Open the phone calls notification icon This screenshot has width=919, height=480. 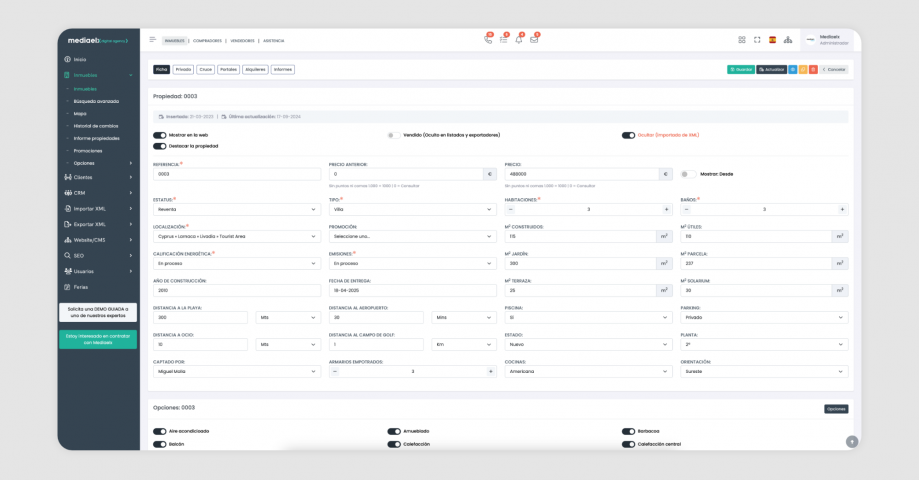click(487, 40)
